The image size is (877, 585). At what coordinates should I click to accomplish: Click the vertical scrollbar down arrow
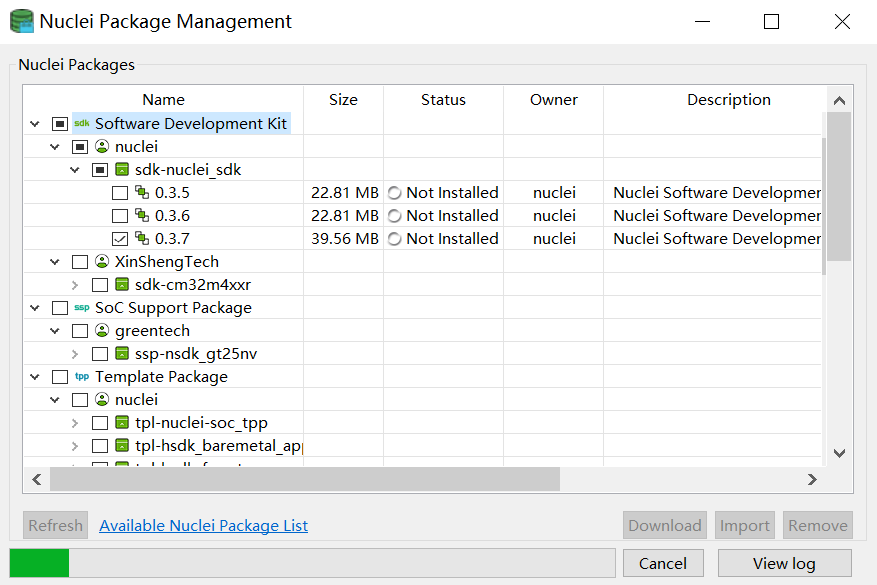(839, 453)
